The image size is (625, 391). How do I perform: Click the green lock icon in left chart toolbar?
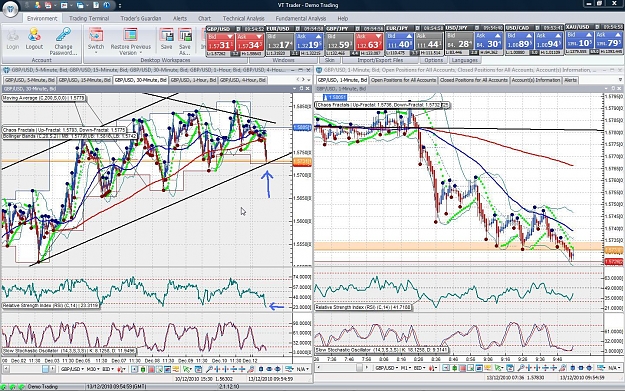click(x=143, y=369)
